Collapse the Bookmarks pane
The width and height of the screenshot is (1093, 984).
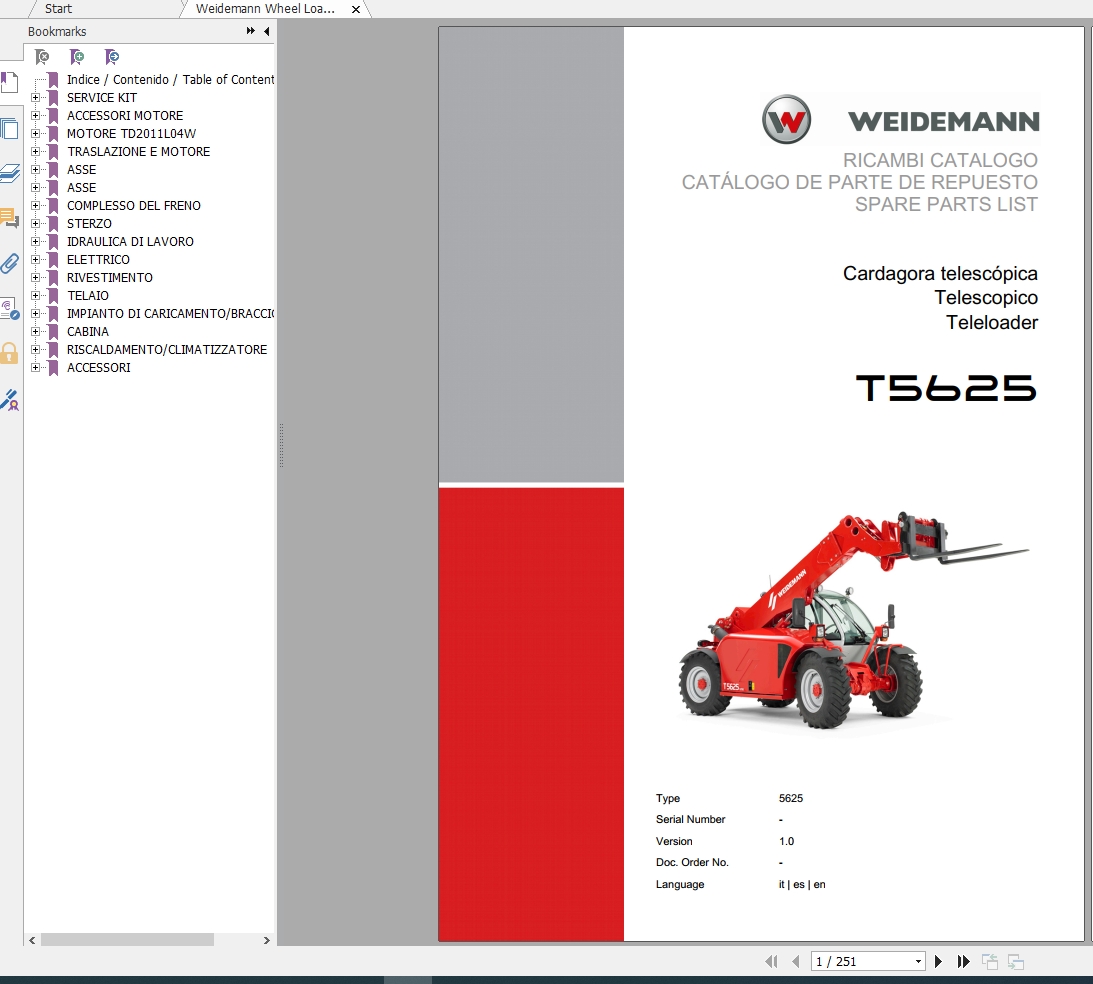(265, 31)
